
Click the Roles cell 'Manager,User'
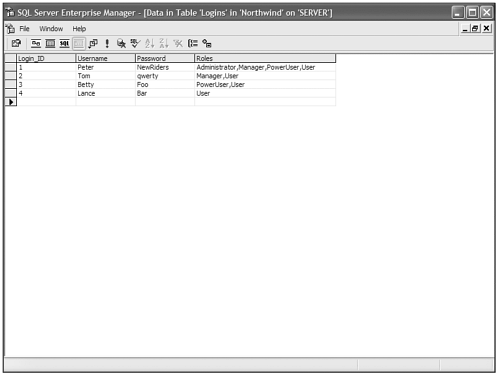pos(265,76)
